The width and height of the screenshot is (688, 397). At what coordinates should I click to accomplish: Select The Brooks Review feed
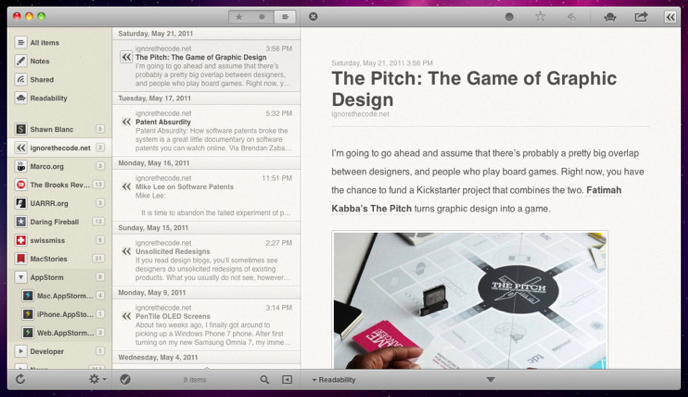click(59, 185)
